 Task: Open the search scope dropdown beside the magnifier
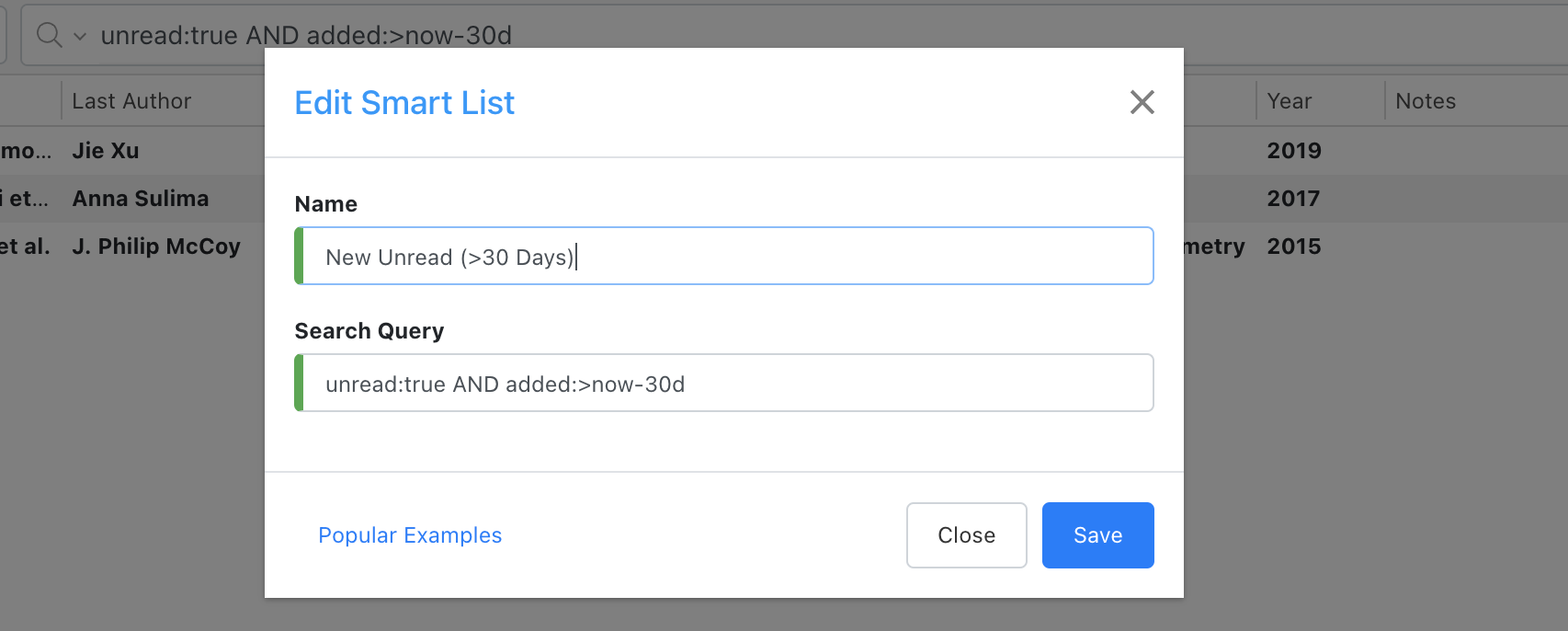[78, 36]
